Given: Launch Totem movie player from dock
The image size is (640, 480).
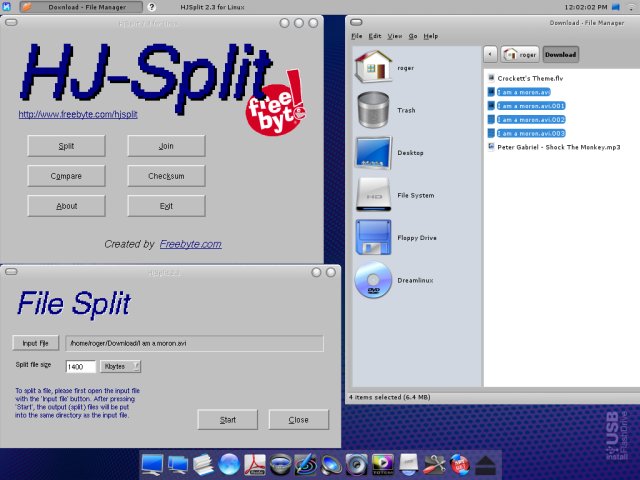Looking at the screenshot, I should pos(382,464).
